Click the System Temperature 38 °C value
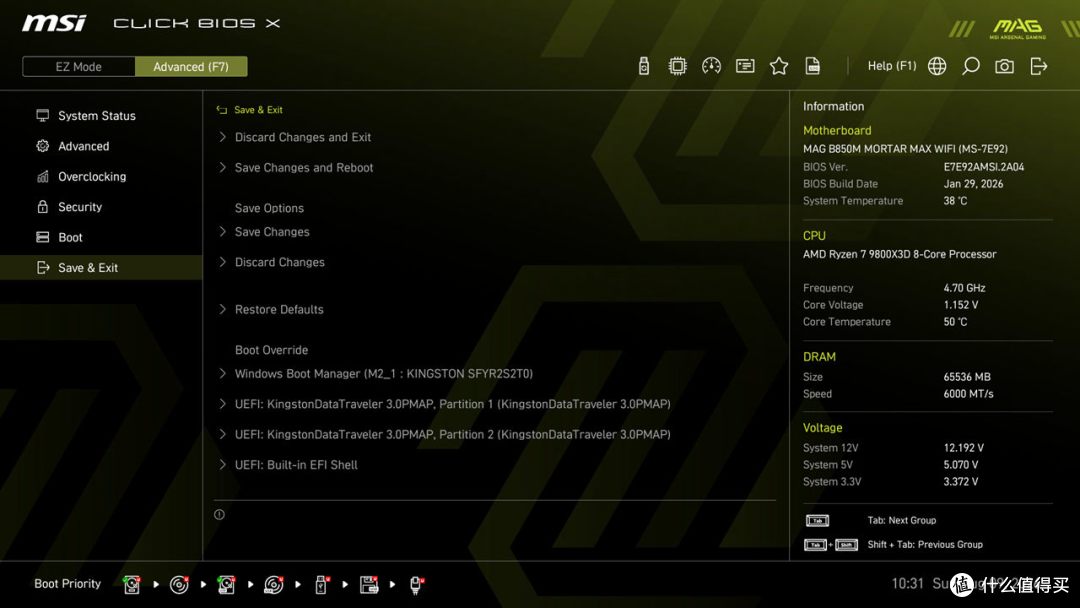 (x=955, y=201)
